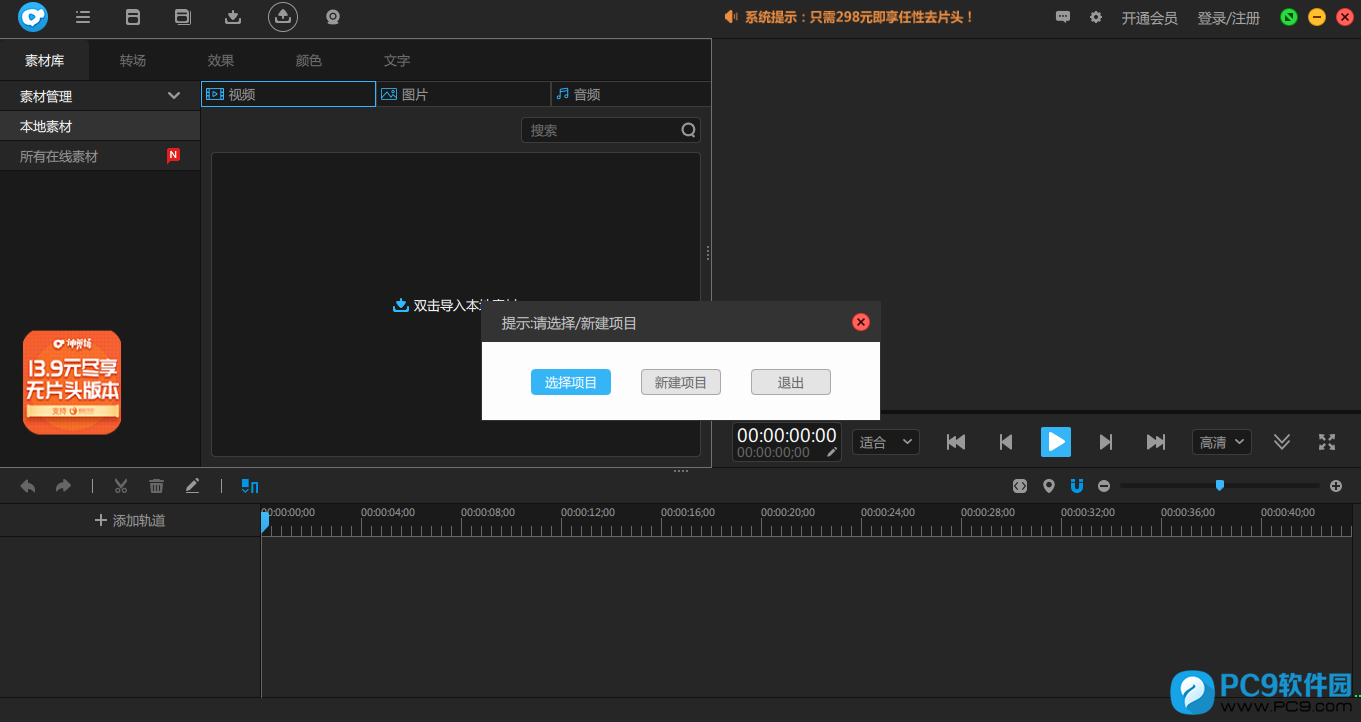Open the 高清 quality dropdown
Viewport: 1361px width, 722px height.
click(1222, 442)
